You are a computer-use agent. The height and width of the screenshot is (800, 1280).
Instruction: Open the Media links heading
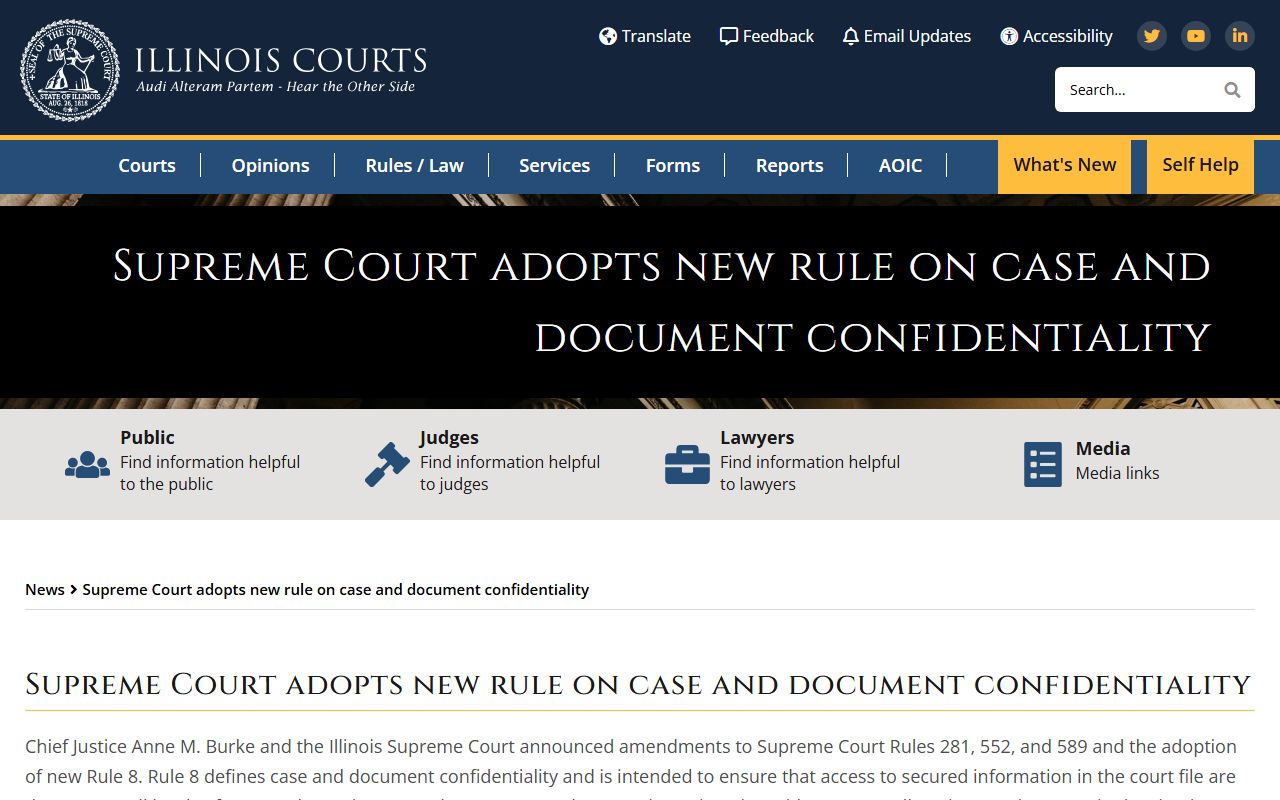coord(1103,448)
